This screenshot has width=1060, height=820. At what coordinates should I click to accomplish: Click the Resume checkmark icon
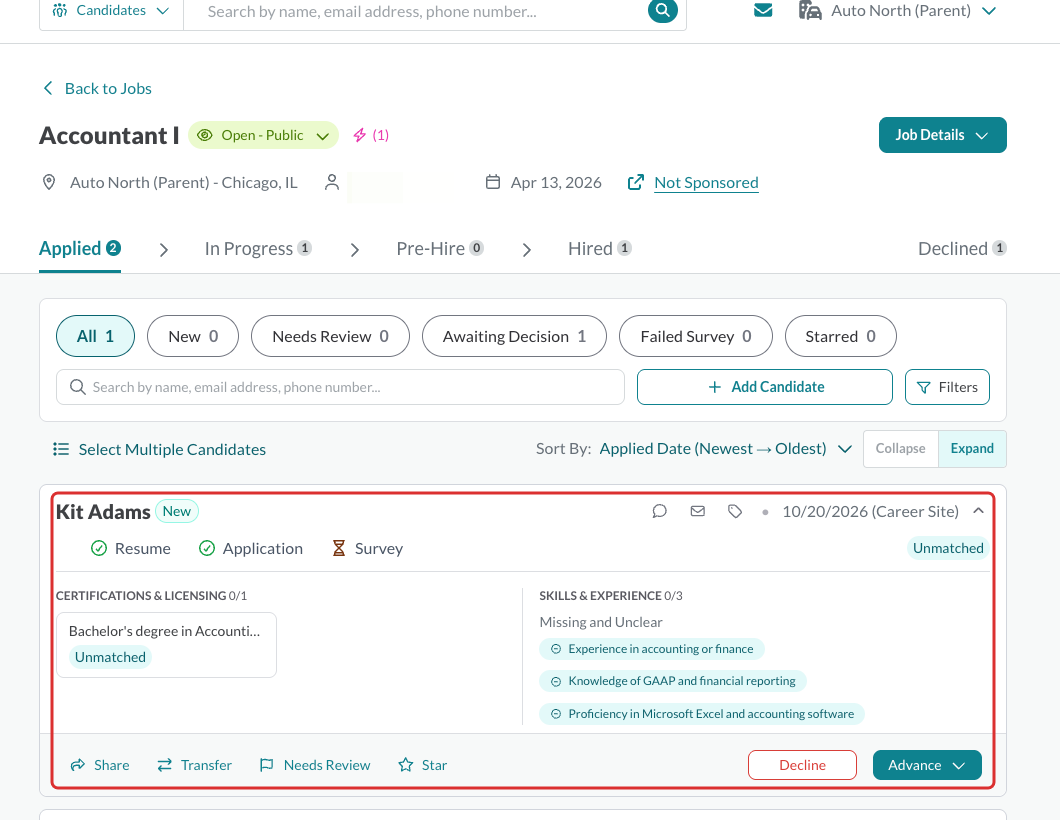pos(99,548)
